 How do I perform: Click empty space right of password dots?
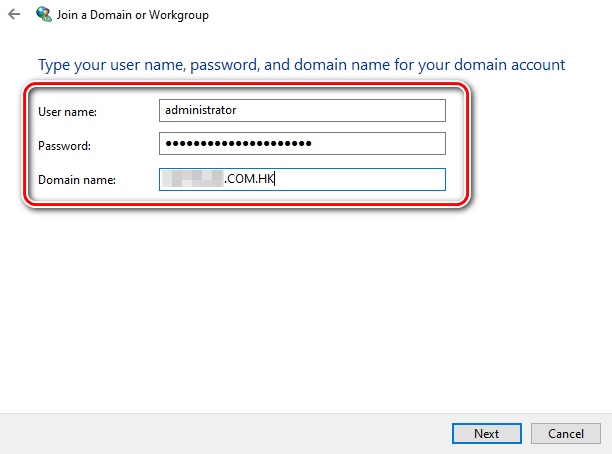click(x=380, y=145)
